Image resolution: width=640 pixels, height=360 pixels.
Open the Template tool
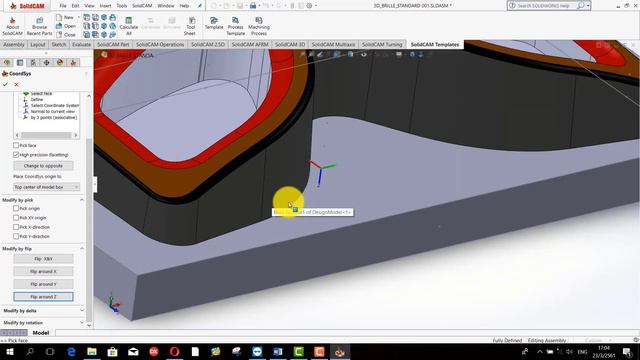[x=214, y=23]
